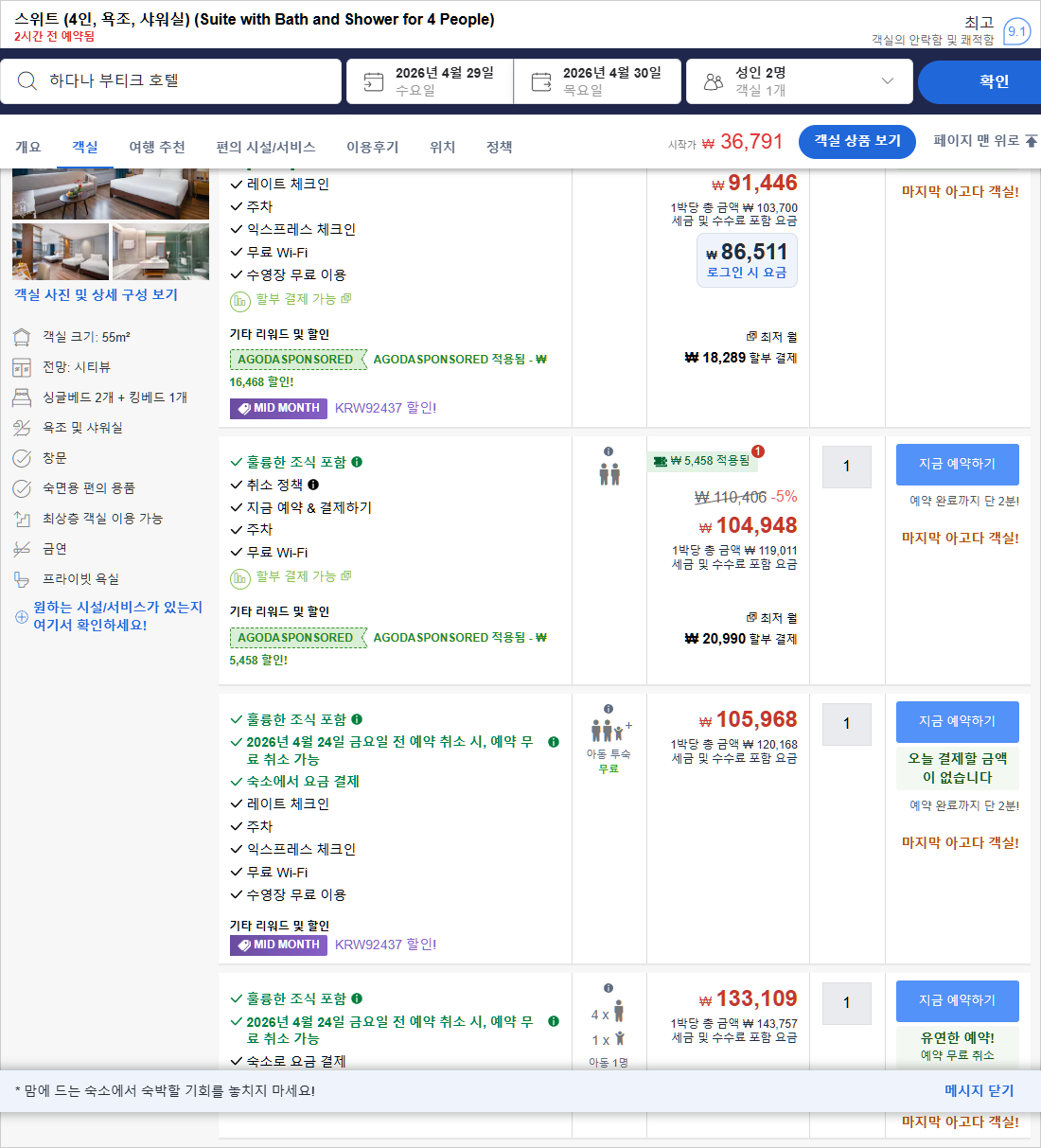
Task: Click the window amenity check icon
Action: point(22,458)
